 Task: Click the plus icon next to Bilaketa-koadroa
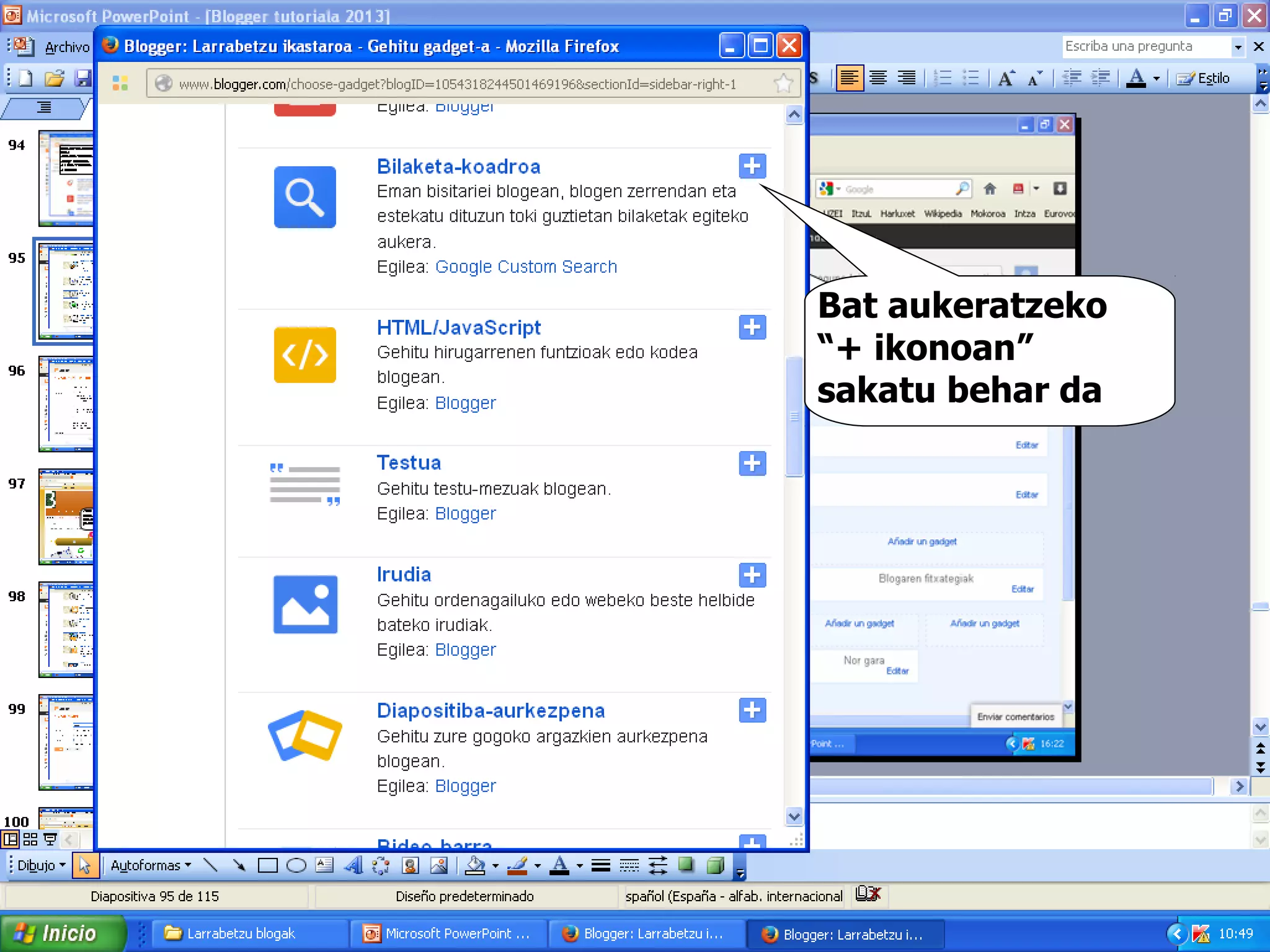752,166
